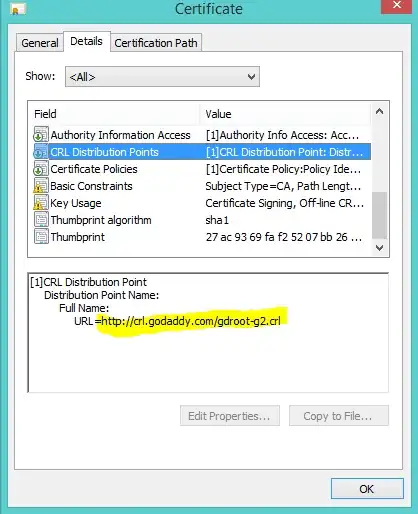
Task: Click the Certificate Signing, Off-line value cell
Action: click(285, 203)
